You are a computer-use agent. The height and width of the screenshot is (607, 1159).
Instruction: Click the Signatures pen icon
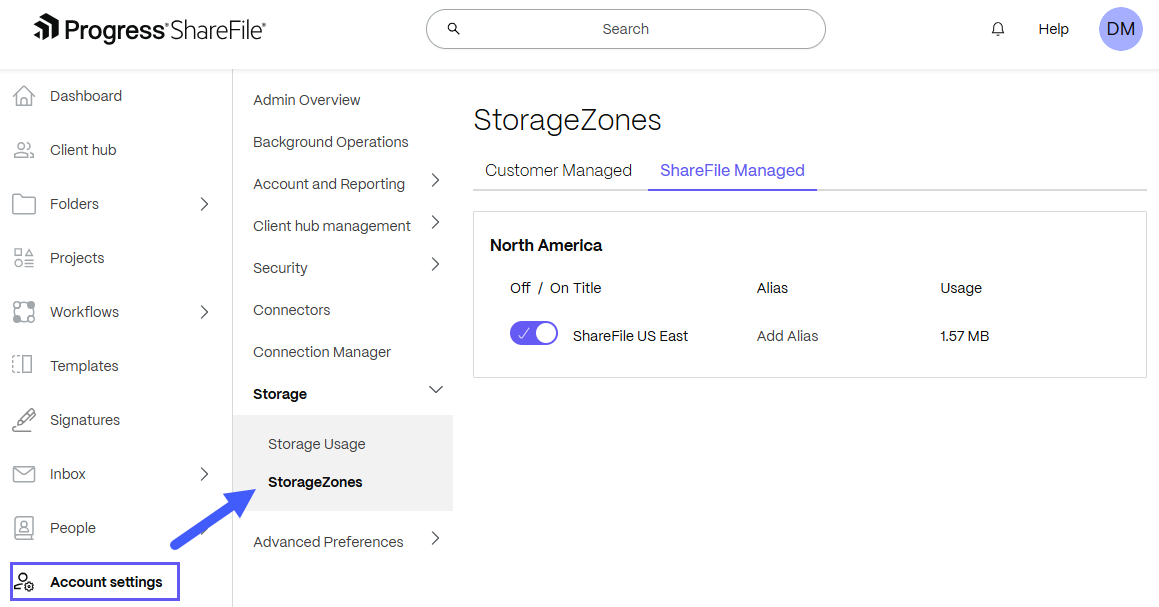point(24,420)
